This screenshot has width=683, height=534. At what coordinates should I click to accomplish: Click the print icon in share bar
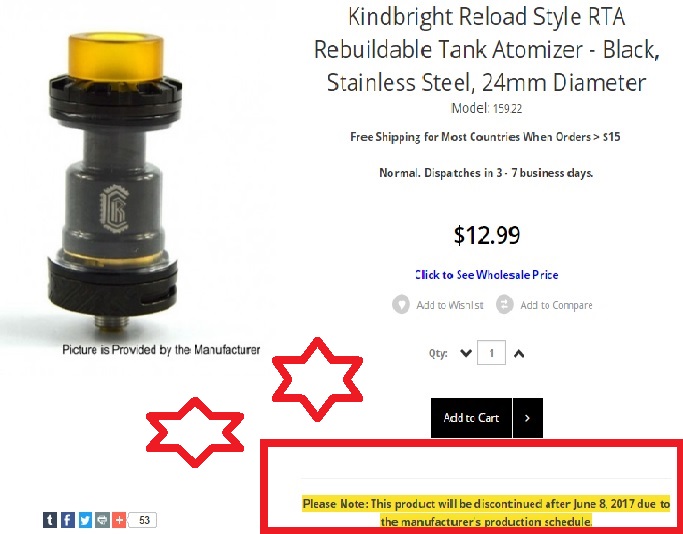102,520
